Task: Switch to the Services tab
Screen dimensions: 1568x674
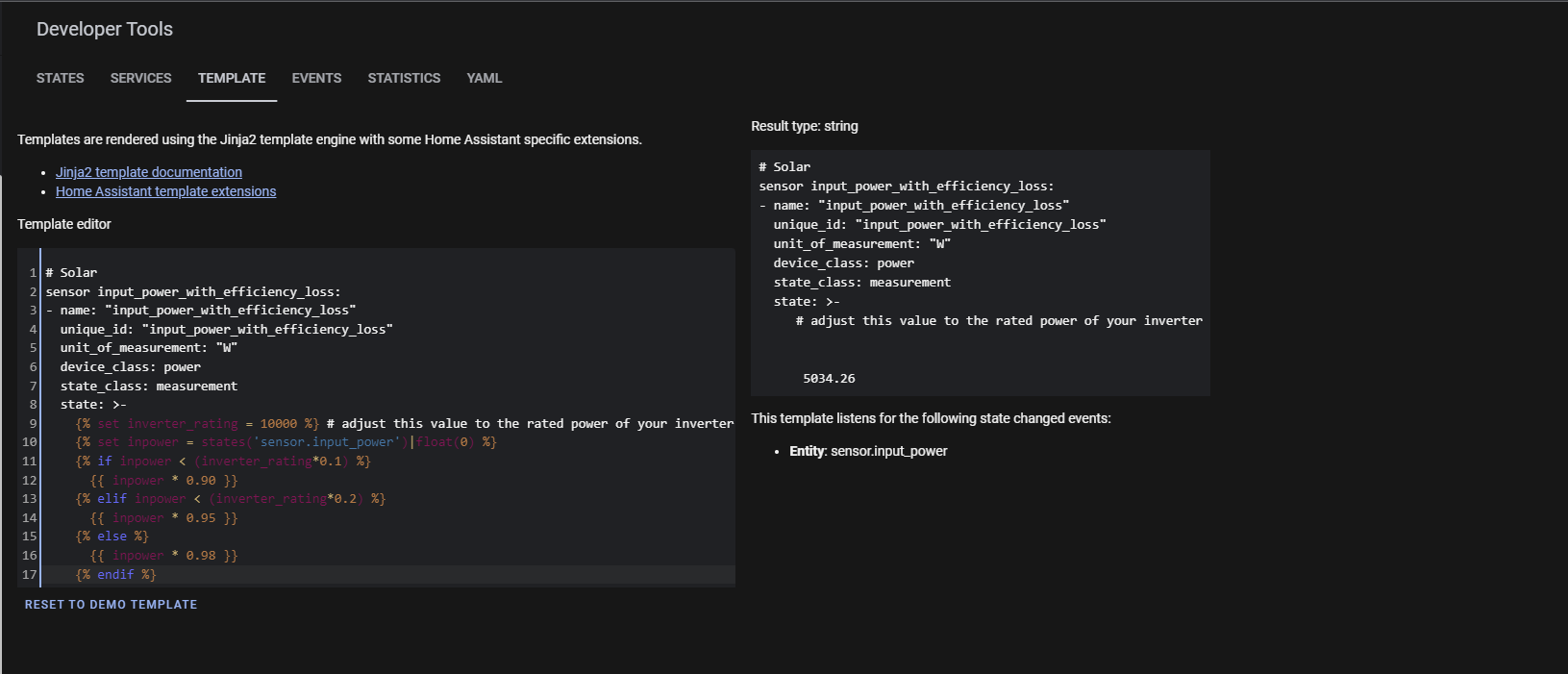Action: tap(140, 78)
